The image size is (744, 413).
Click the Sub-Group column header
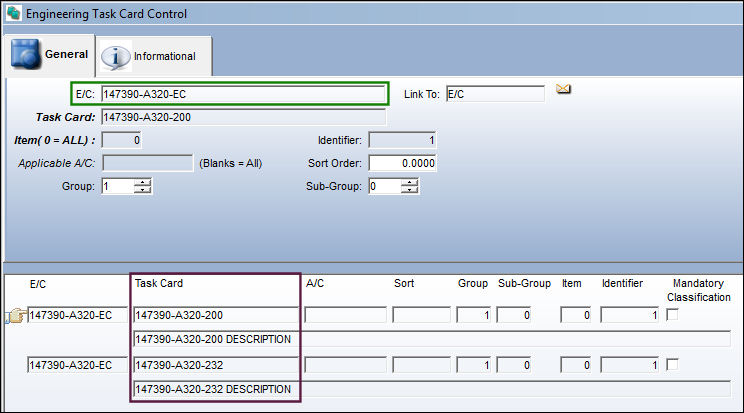524,283
